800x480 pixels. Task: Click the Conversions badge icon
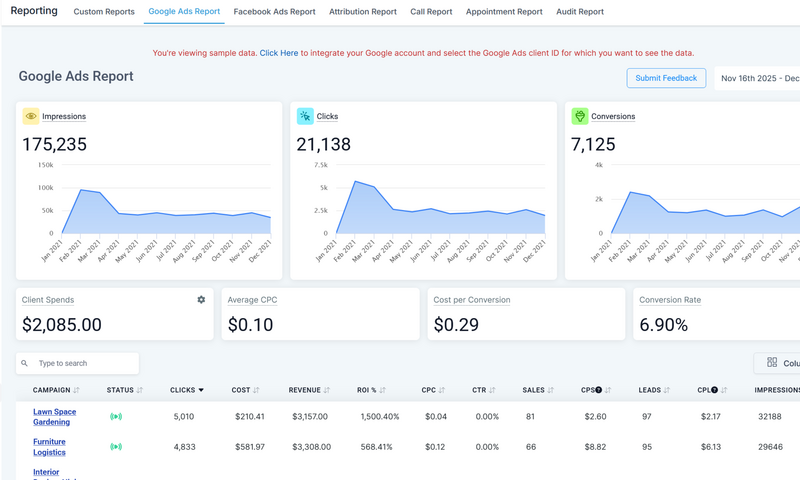click(x=579, y=116)
